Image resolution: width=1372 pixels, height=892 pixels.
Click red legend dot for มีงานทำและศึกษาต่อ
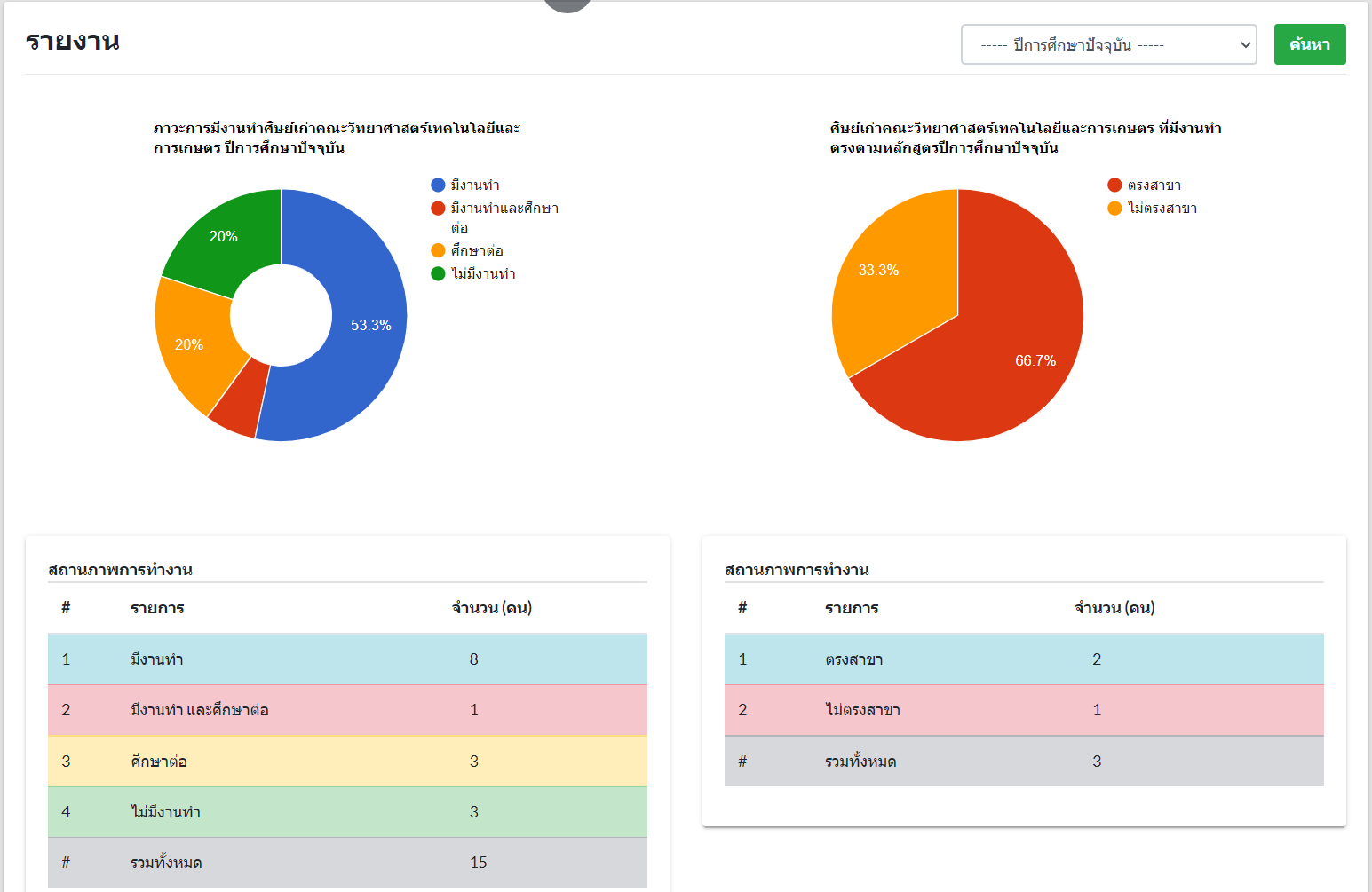click(x=438, y=208)
